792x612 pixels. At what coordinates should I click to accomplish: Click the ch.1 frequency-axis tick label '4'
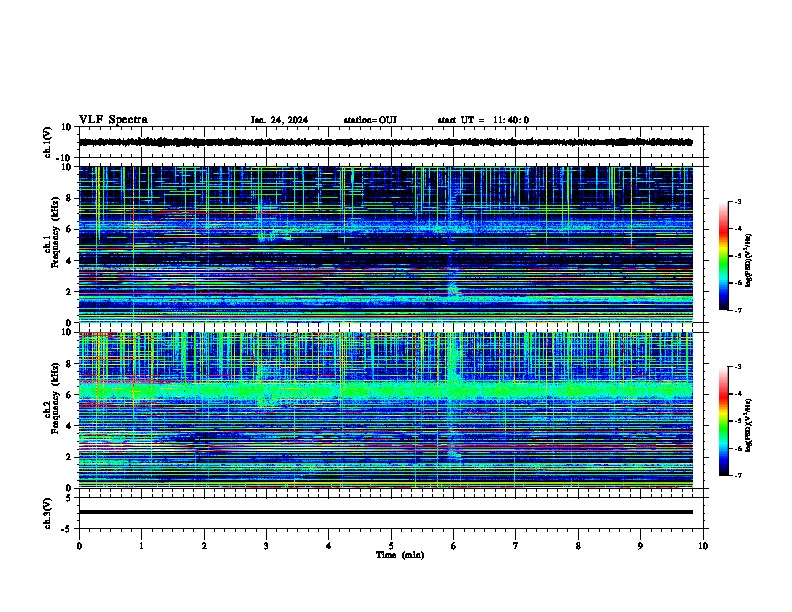[70, 261]
